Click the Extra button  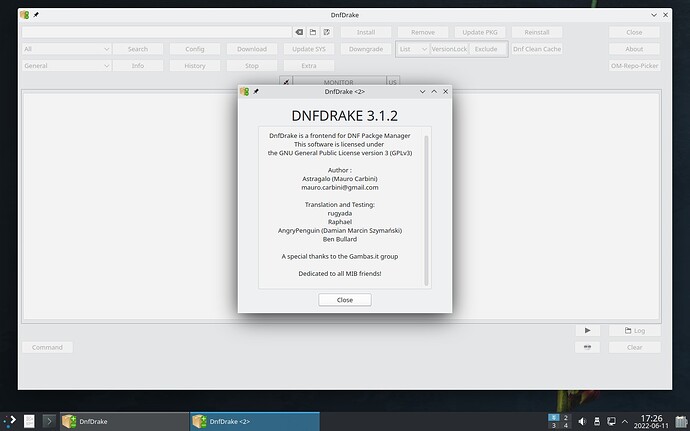pyautogui.click(x=309, y=66)
